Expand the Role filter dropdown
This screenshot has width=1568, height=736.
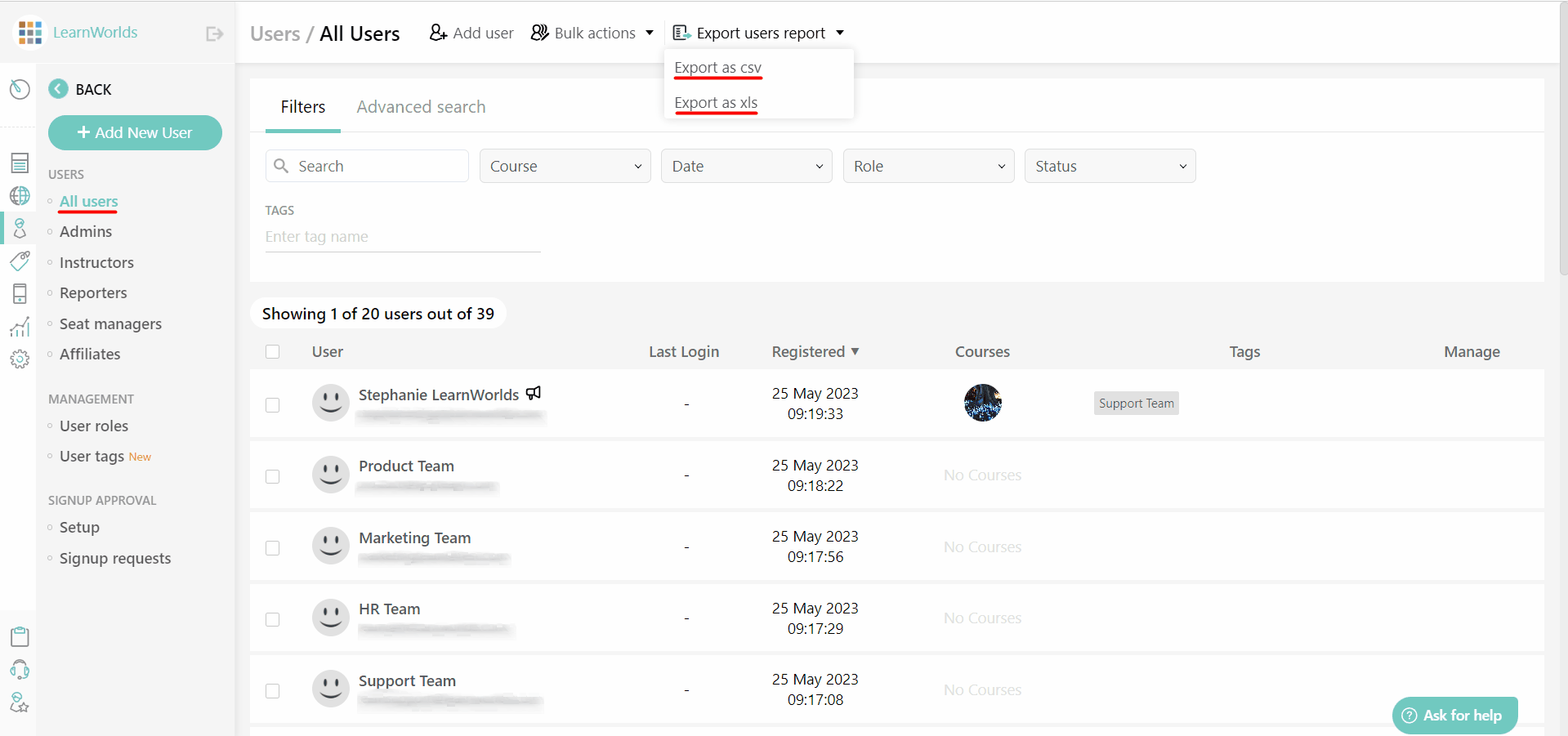point(928,166)
